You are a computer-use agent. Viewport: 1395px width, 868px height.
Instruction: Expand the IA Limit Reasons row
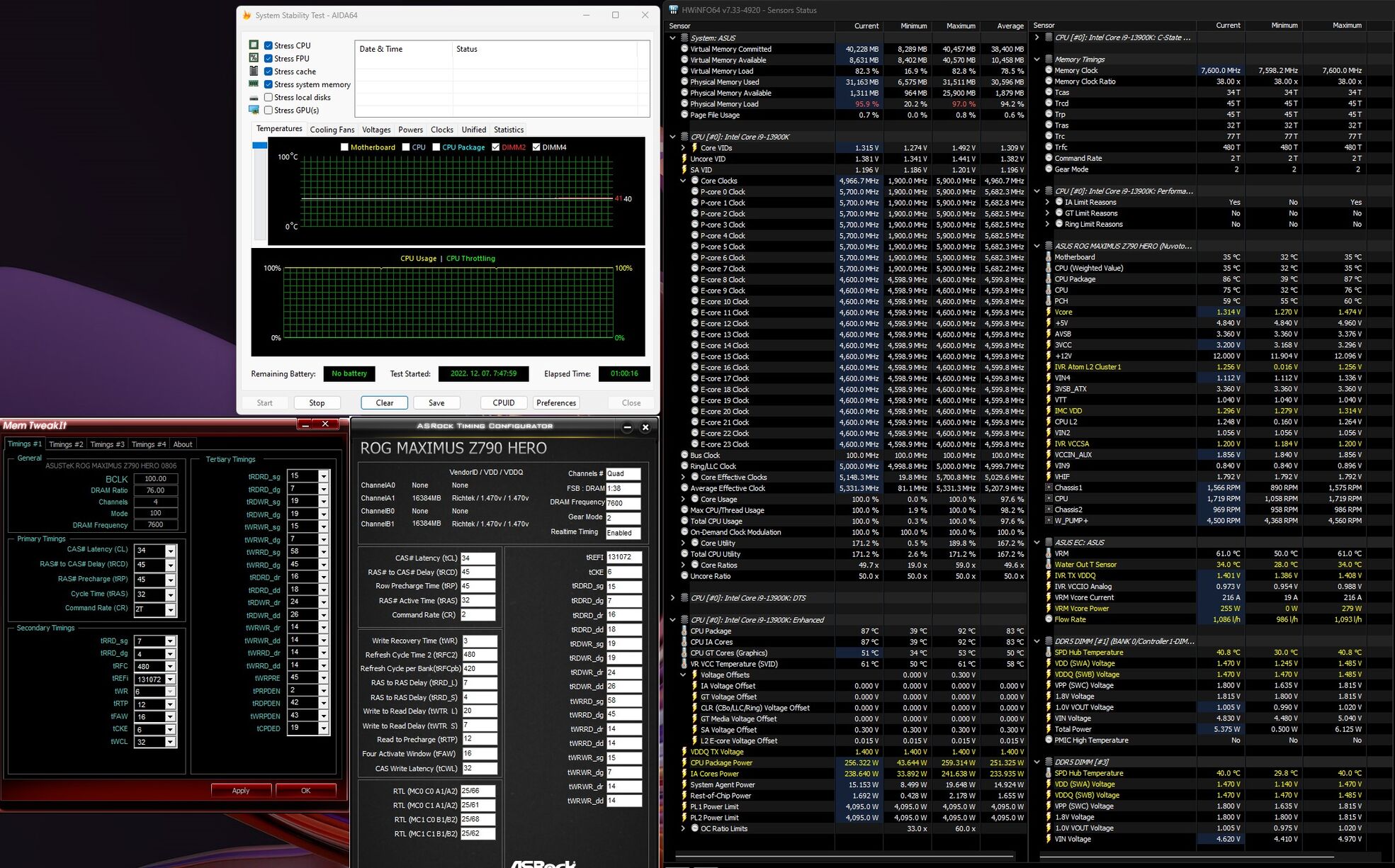[1047, 202]
